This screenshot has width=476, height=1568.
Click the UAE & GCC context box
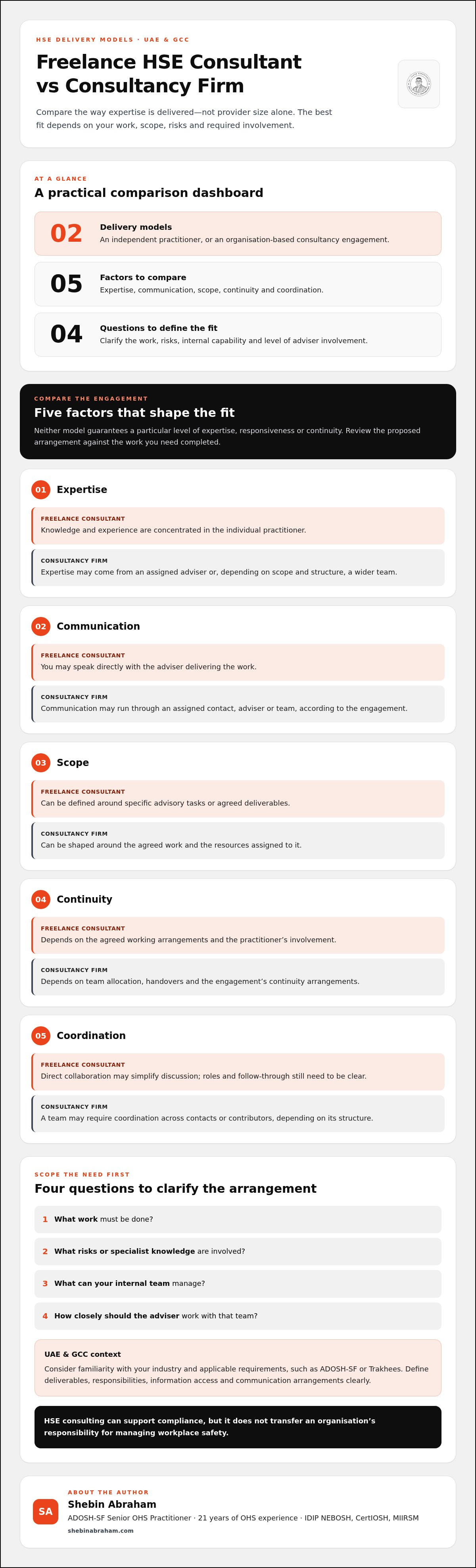click(238, 1368)
